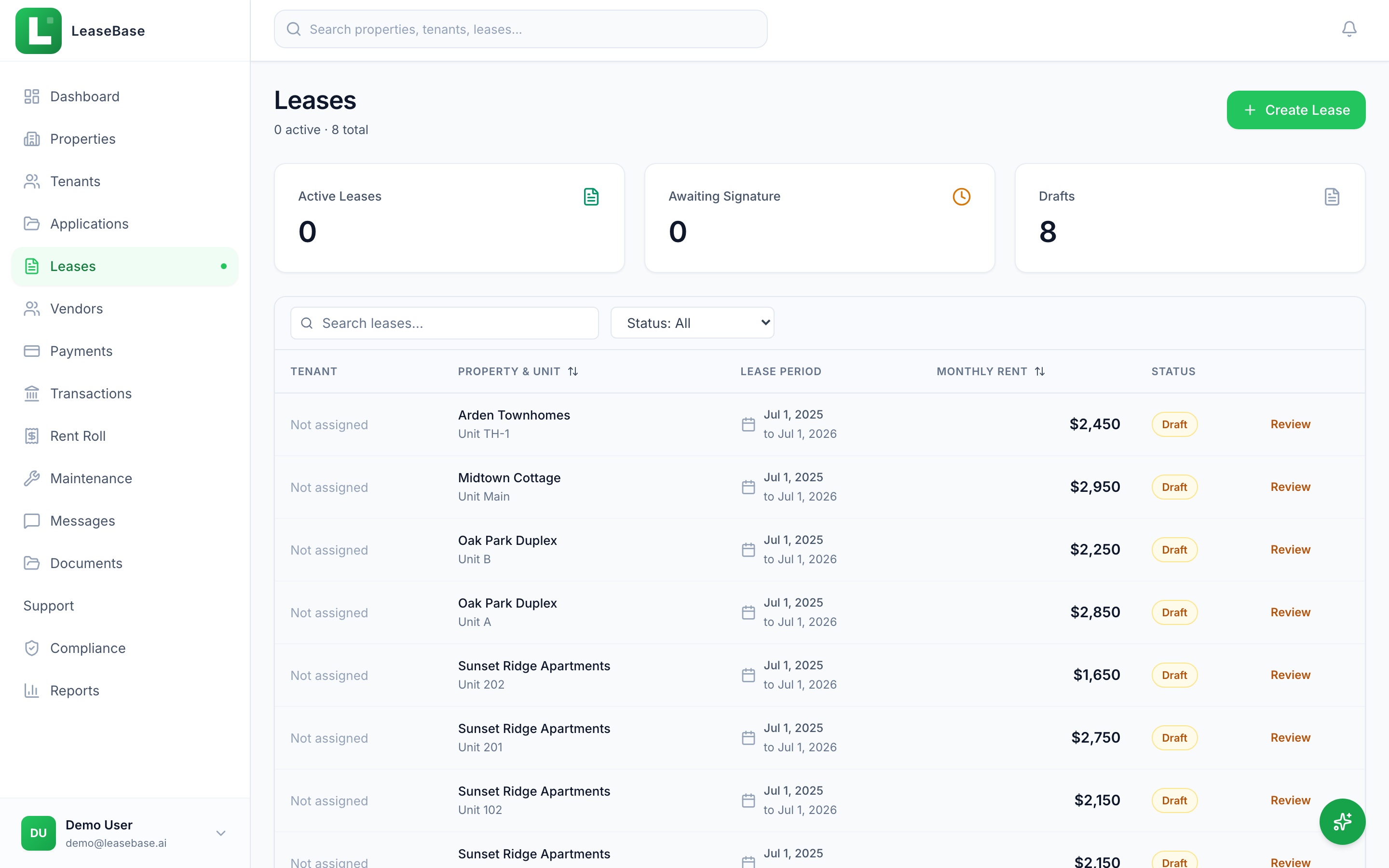Click the Vendors people icon
Viewport: 1389px width, 868px height.
point(31,309)
